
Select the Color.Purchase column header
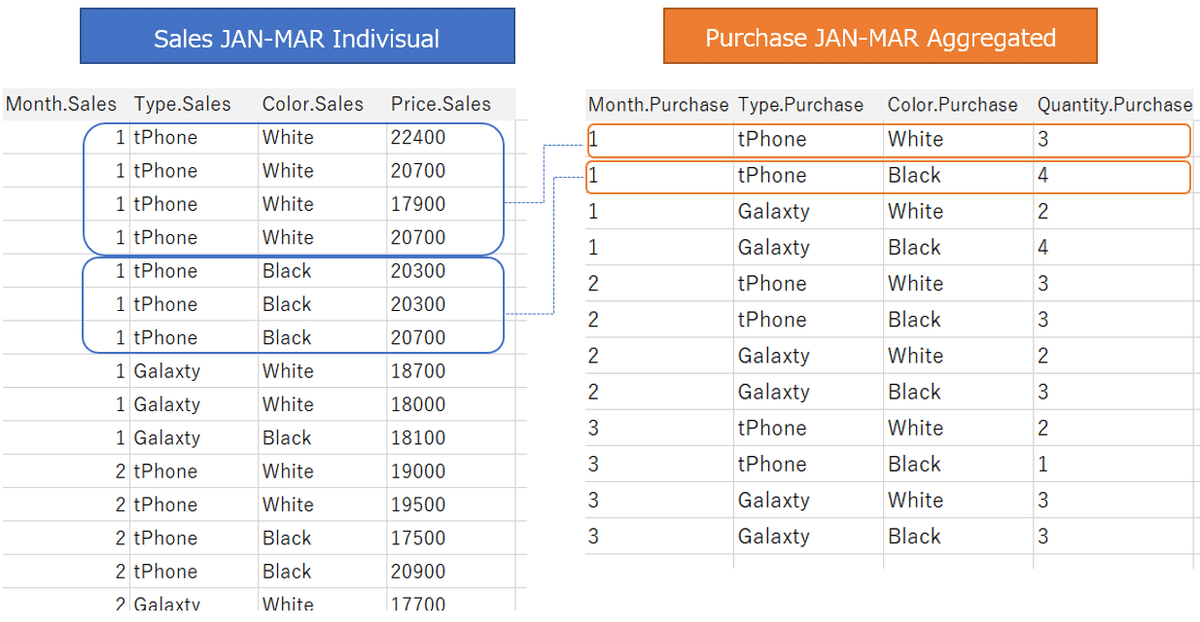(x=952, y=105)
